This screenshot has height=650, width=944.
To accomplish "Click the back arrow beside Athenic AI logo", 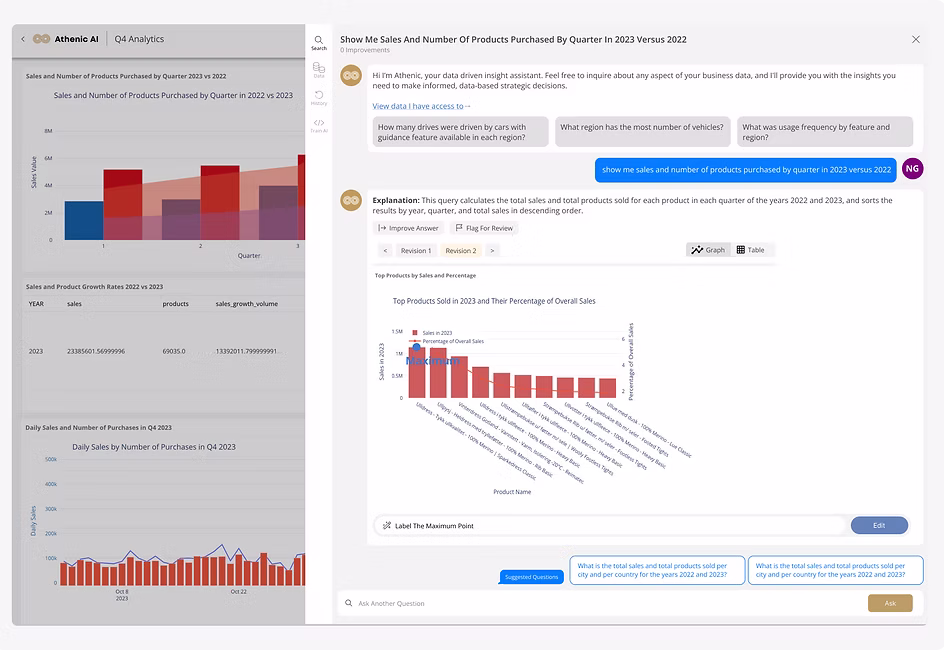I will click(x=23, y=39).
